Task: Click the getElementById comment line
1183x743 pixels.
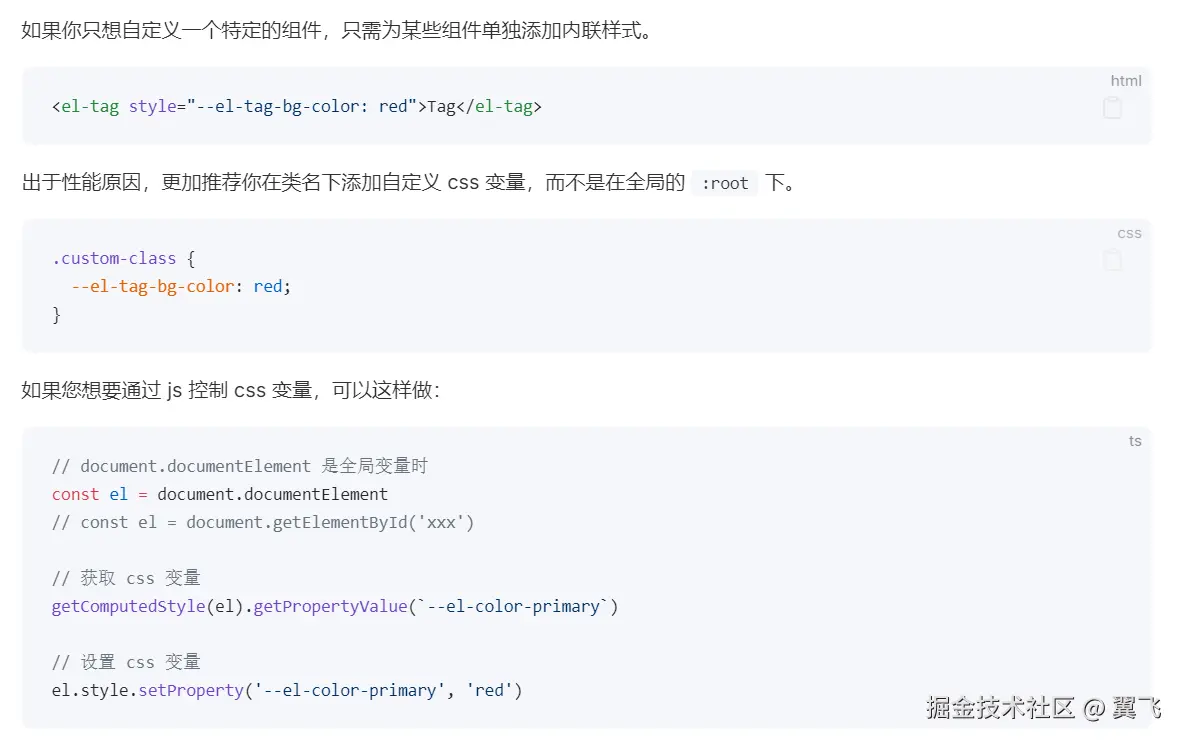Action: 262,522
